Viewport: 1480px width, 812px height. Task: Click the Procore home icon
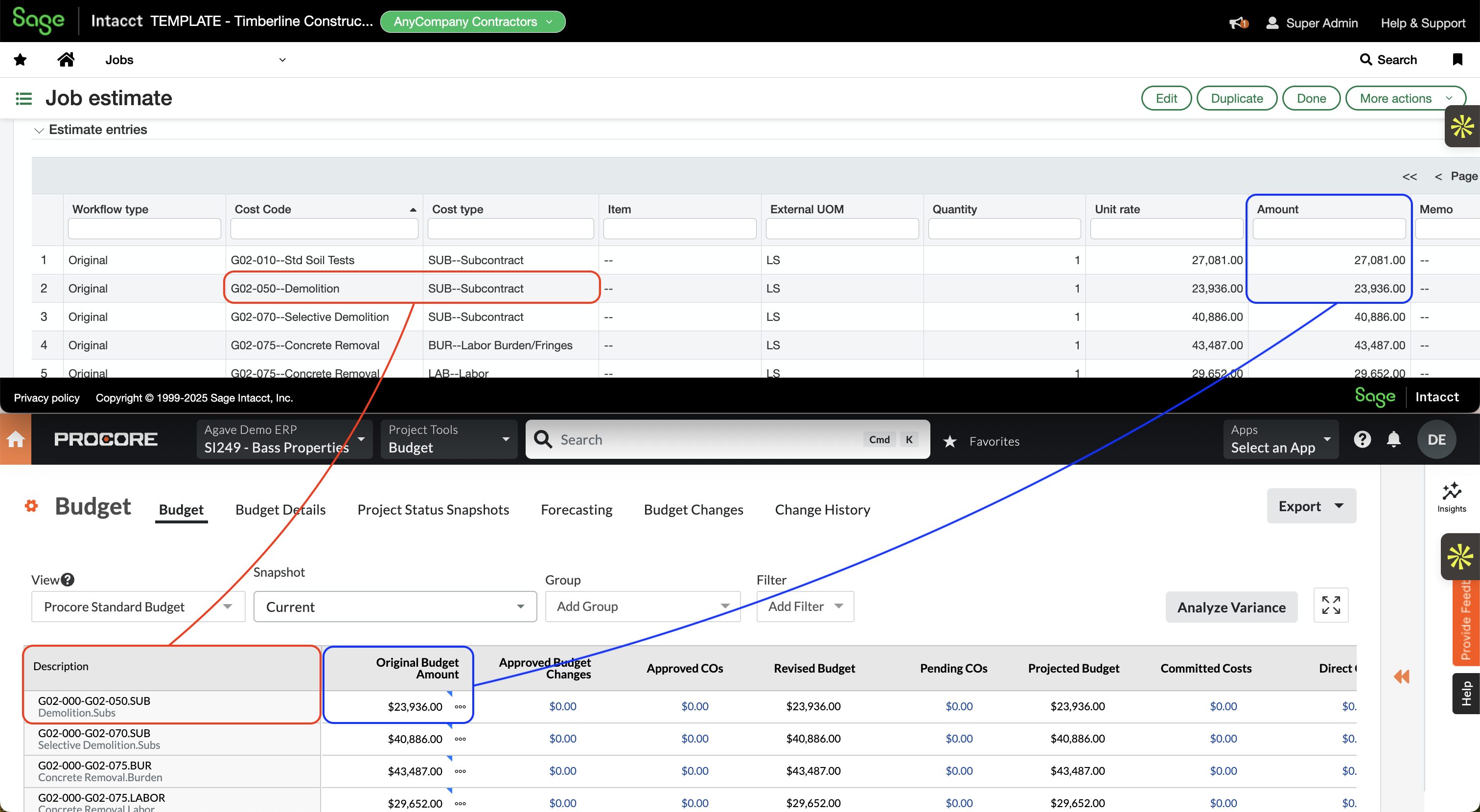(x=16, y=439)
